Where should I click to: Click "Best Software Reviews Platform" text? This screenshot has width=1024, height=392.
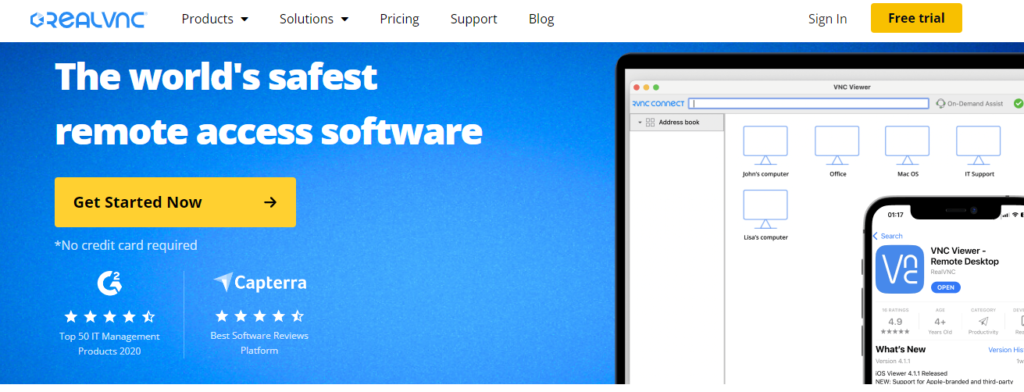tap(259, 343)
